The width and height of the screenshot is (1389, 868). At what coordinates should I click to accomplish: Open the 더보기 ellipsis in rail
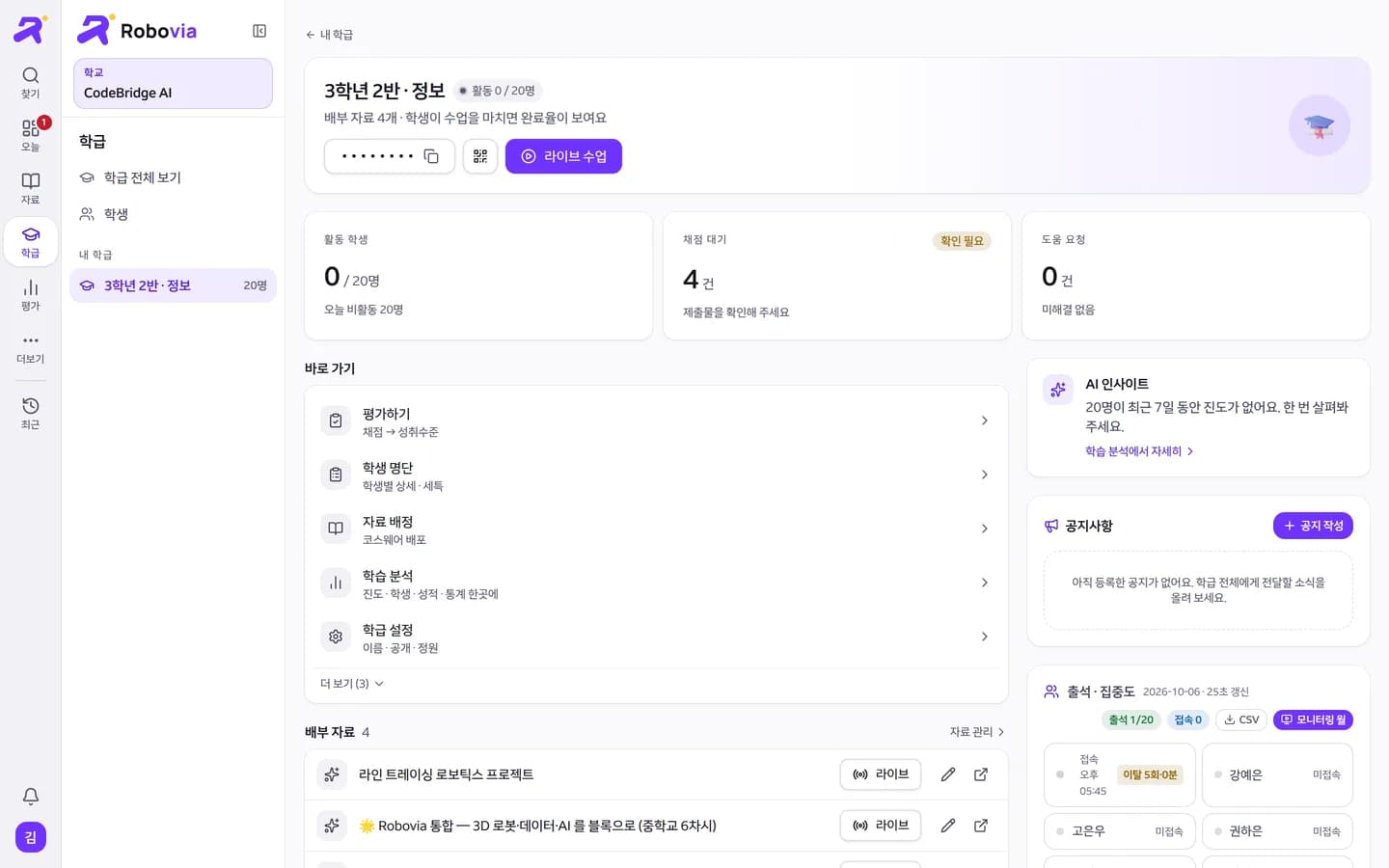[x=30, y=347]
